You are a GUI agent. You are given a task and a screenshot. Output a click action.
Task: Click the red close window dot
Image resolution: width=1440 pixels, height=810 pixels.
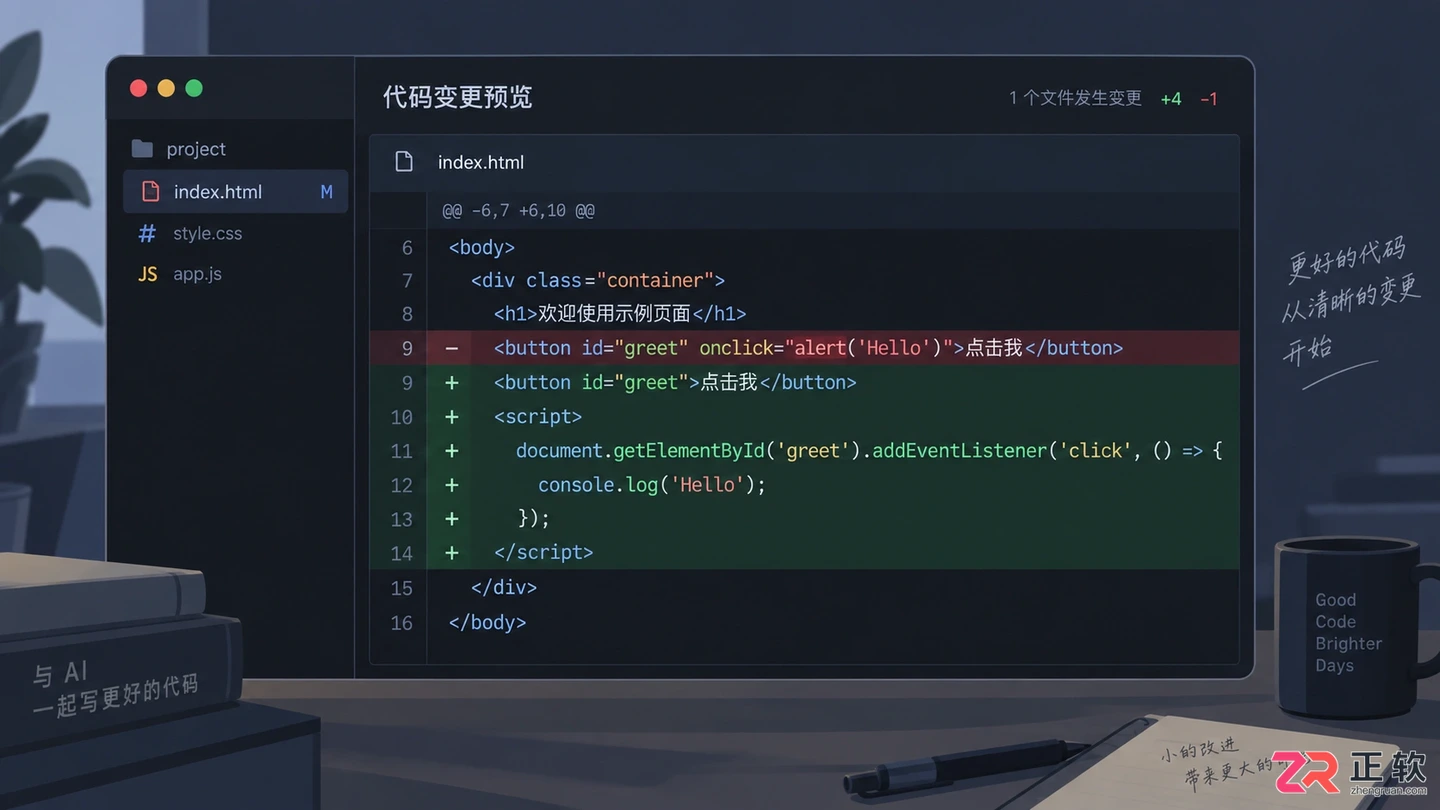[x=139, y=88]
